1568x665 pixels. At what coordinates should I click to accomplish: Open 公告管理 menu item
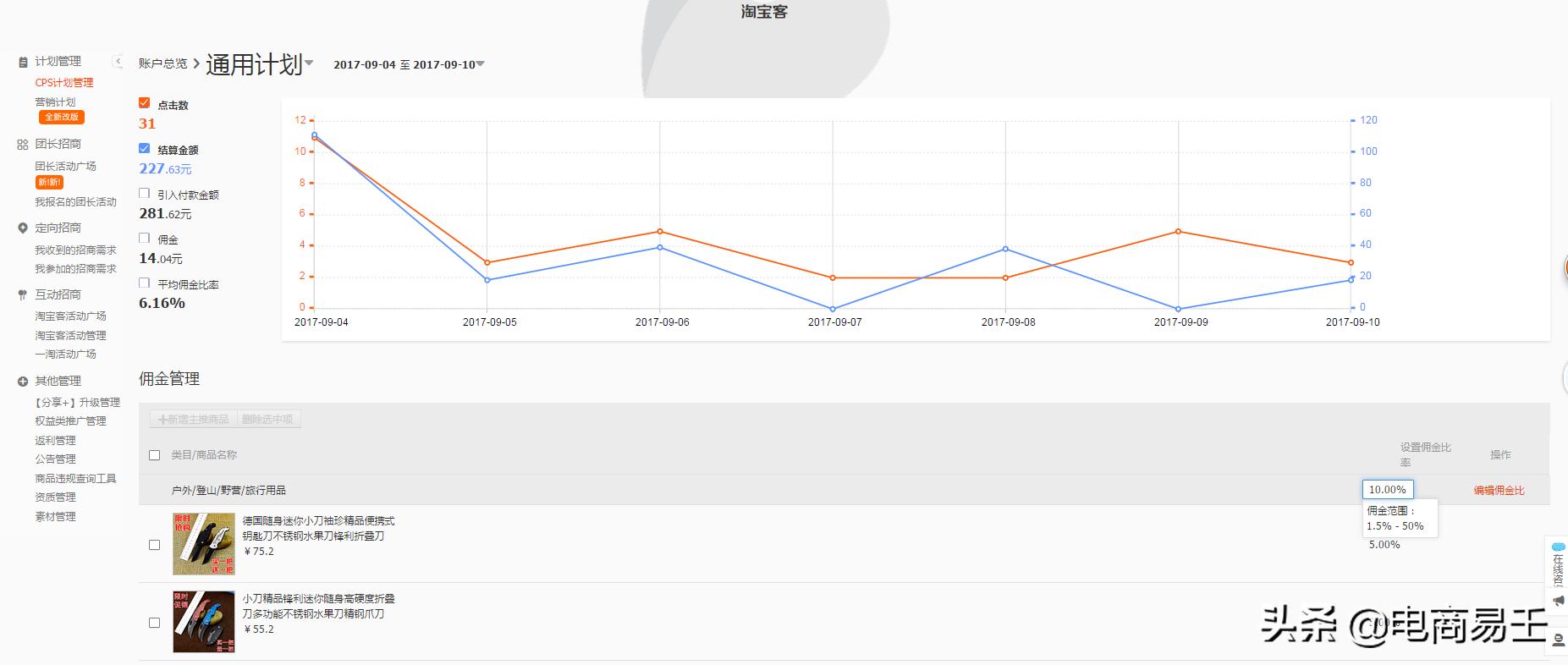pyautogui.click(x=55, y=459)
